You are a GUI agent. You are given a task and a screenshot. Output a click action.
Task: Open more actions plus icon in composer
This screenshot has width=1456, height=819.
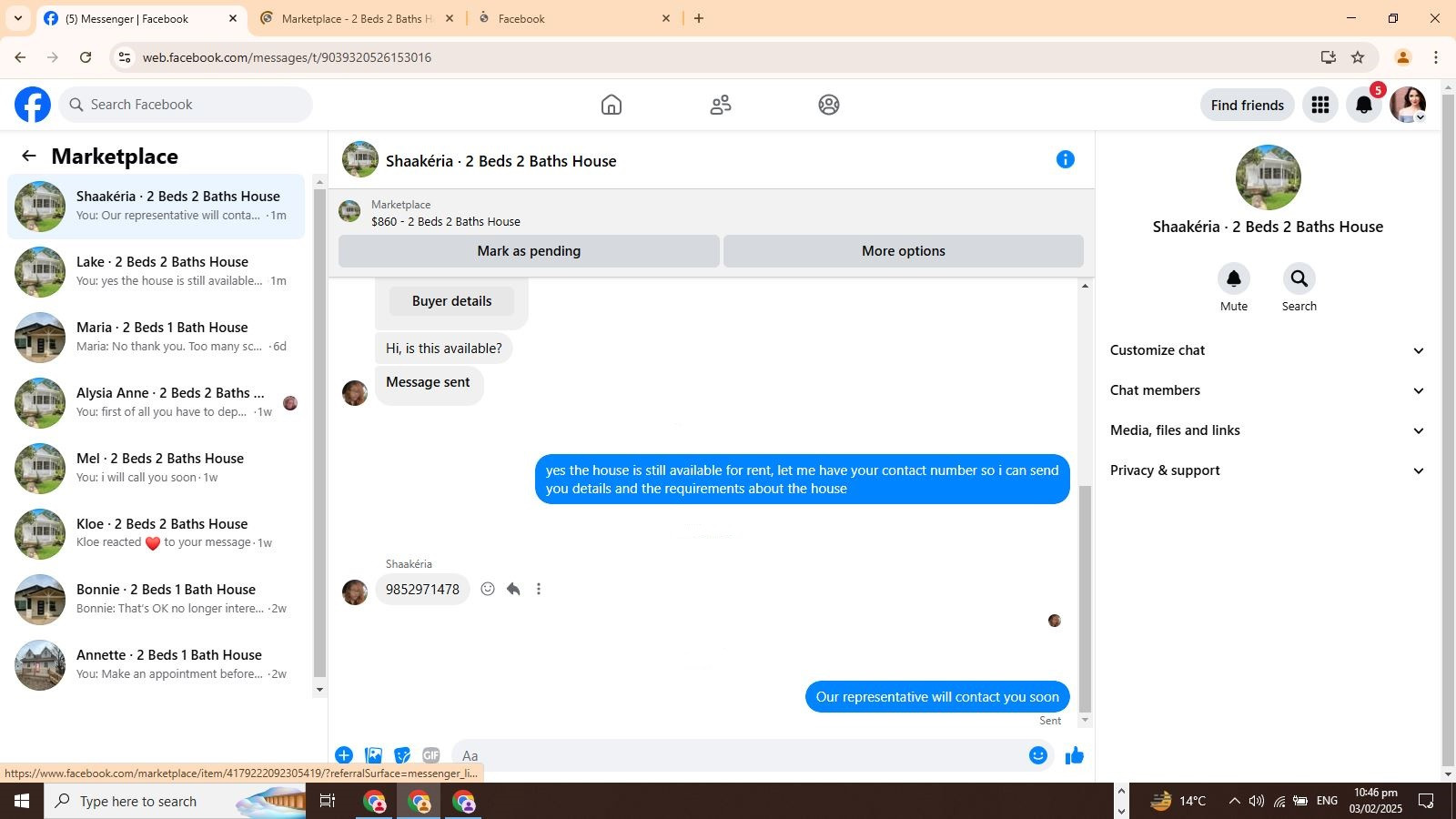tap(344, 755)
